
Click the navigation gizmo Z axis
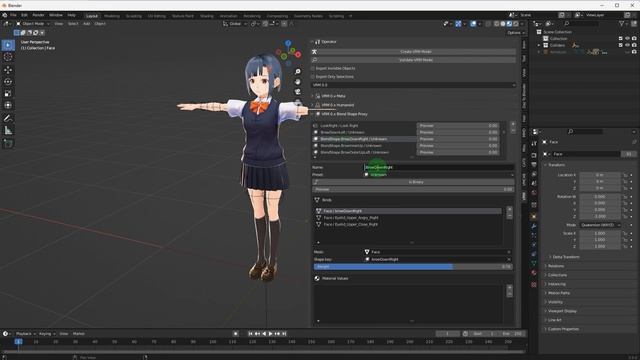pyautogui.click(x=288, y=43)
